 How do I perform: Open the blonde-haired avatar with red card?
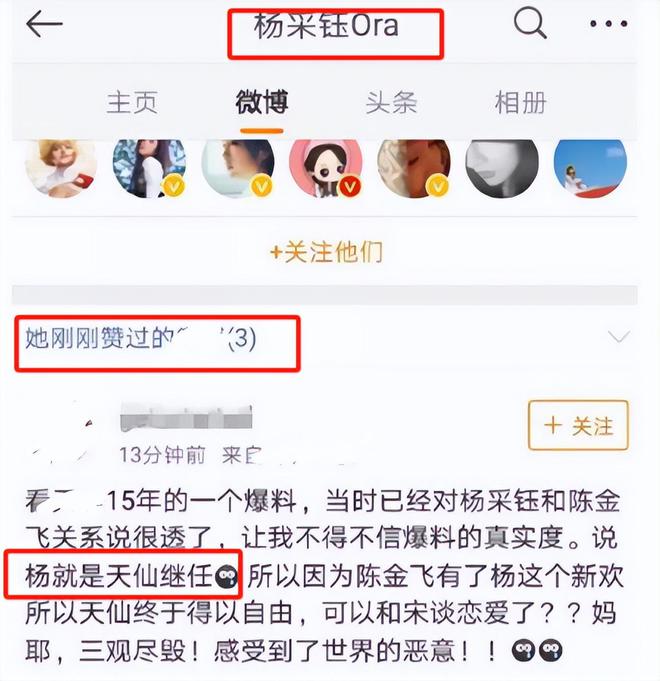61,168
